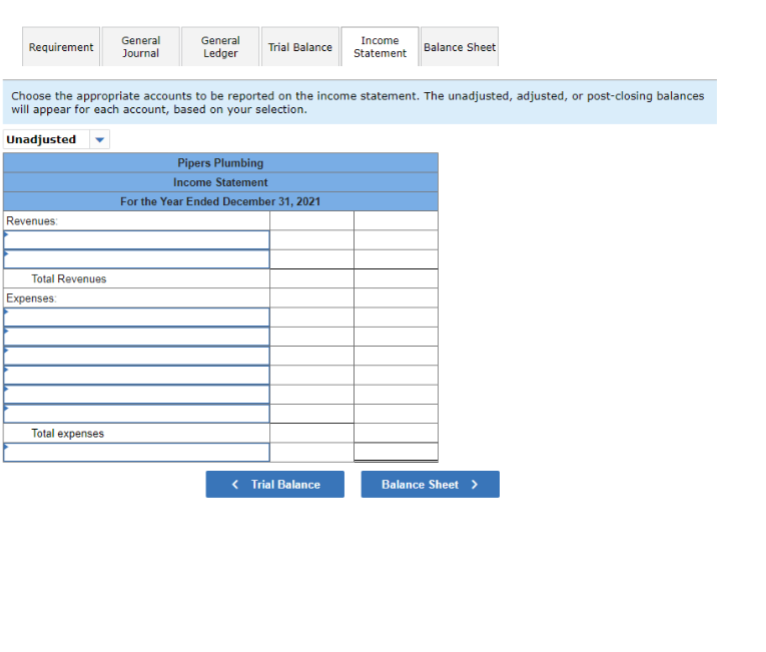Click the Income Statement header row in the table
This screenshot has height=652, width=766.
coord(220,182)
